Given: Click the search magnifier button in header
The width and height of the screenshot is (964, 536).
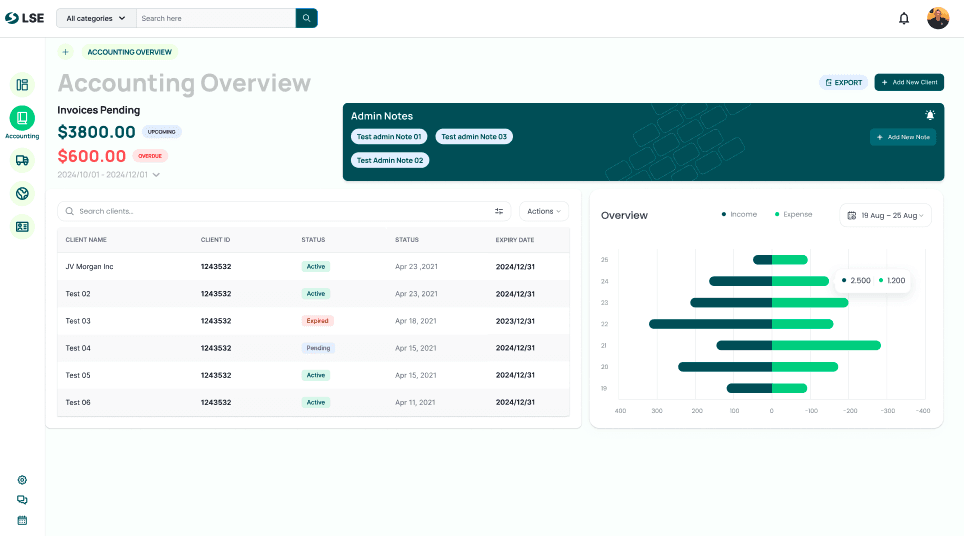Looking at the screenshot, I should click(x=306, y=18).
